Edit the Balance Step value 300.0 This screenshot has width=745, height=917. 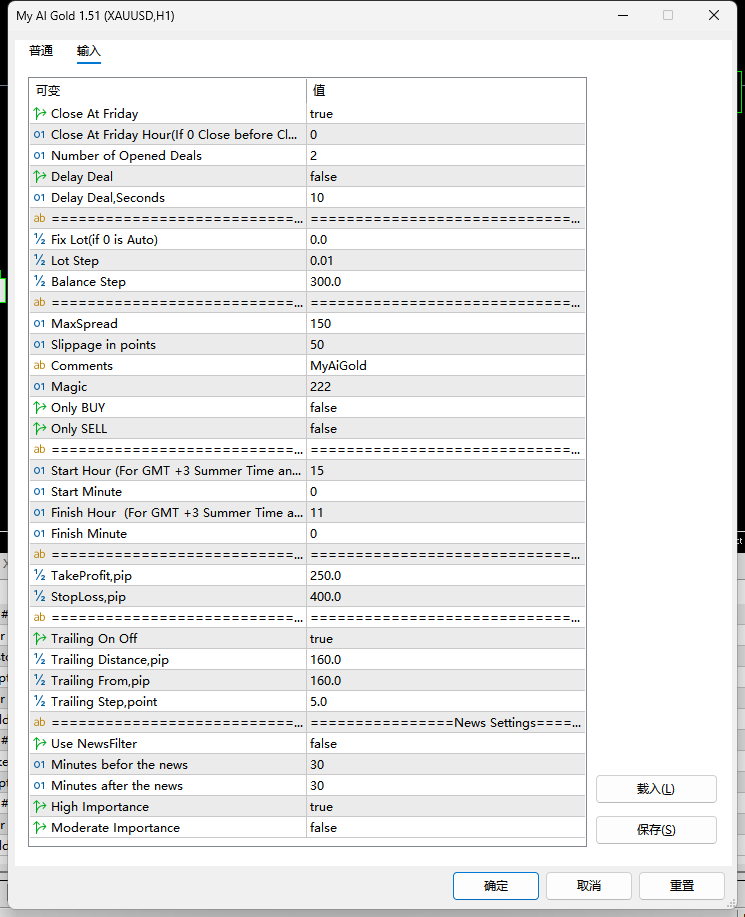tap(446, 281)
